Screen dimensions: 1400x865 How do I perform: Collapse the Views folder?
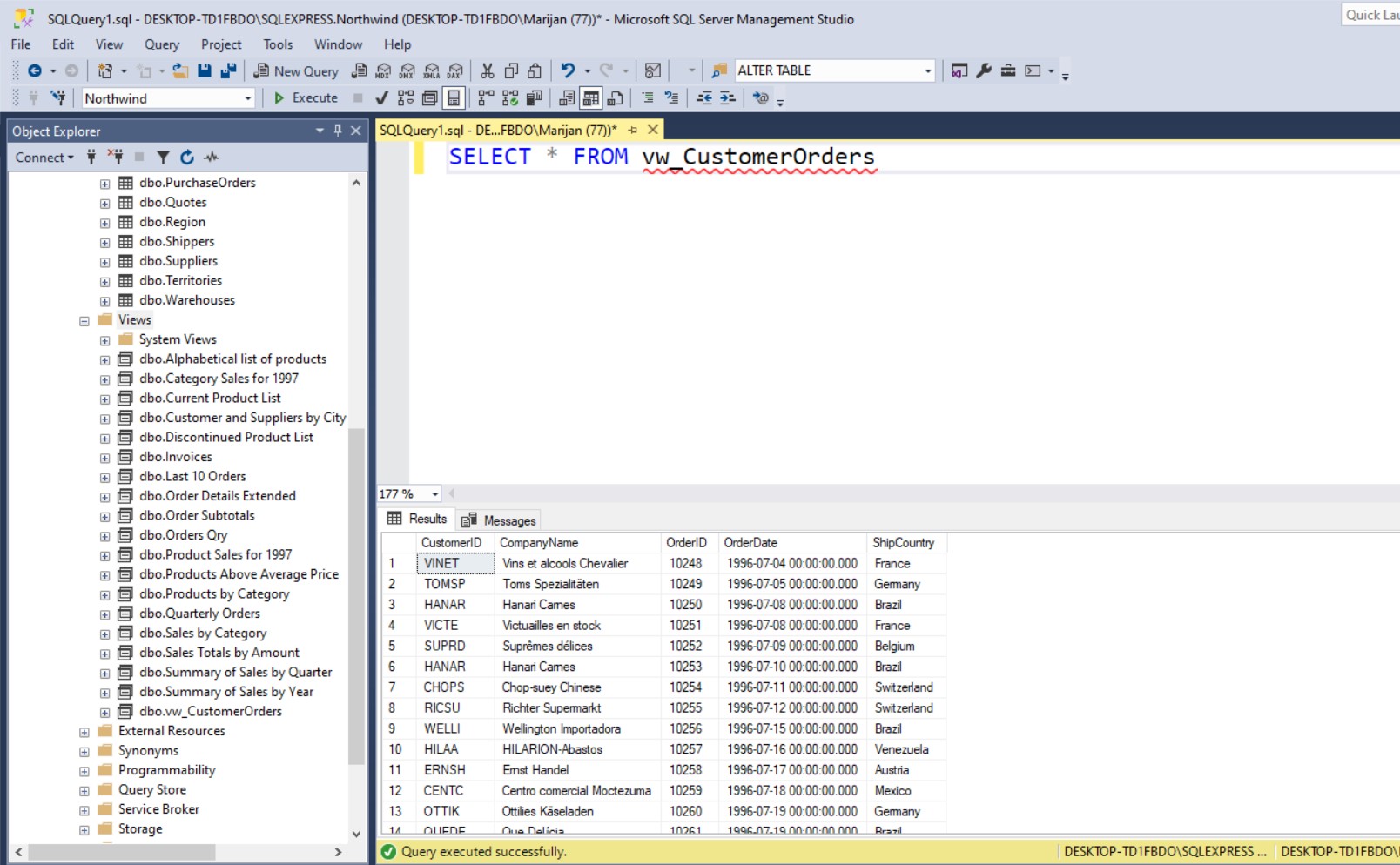[x=84, y=321]
